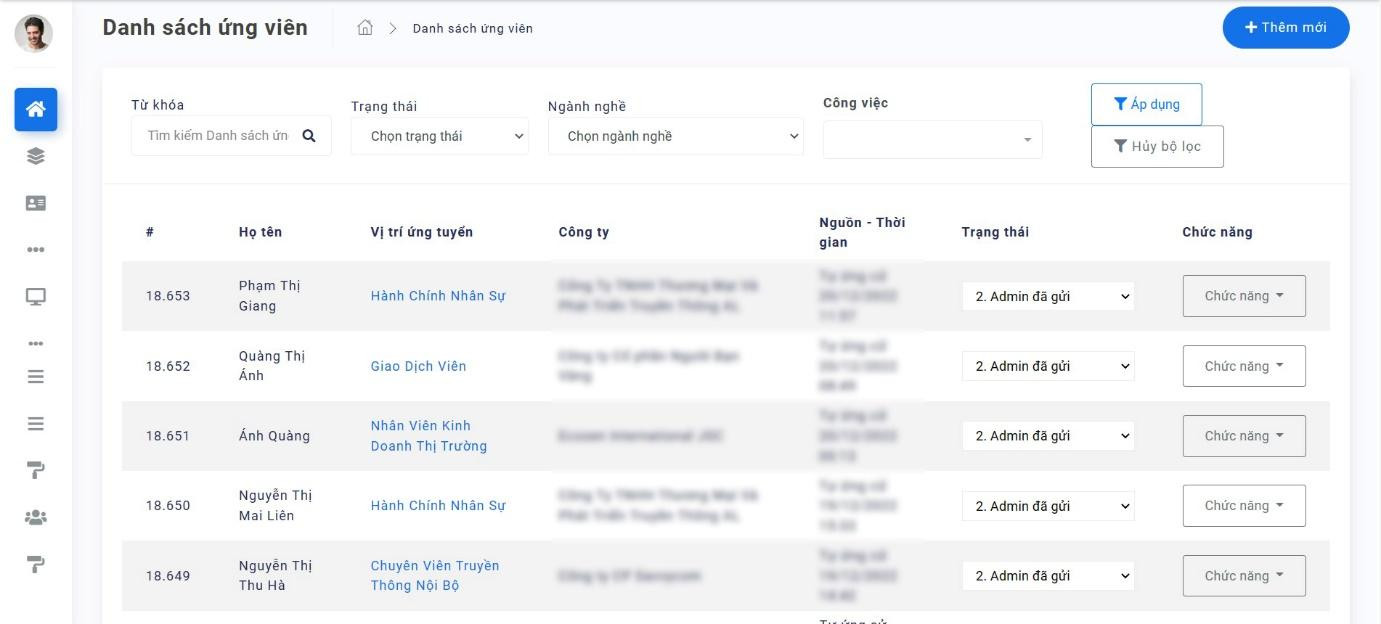Open the "Chọn trạng thái" filter dropdown
The width and height of the screenshot is (1381, 624).
439,136
